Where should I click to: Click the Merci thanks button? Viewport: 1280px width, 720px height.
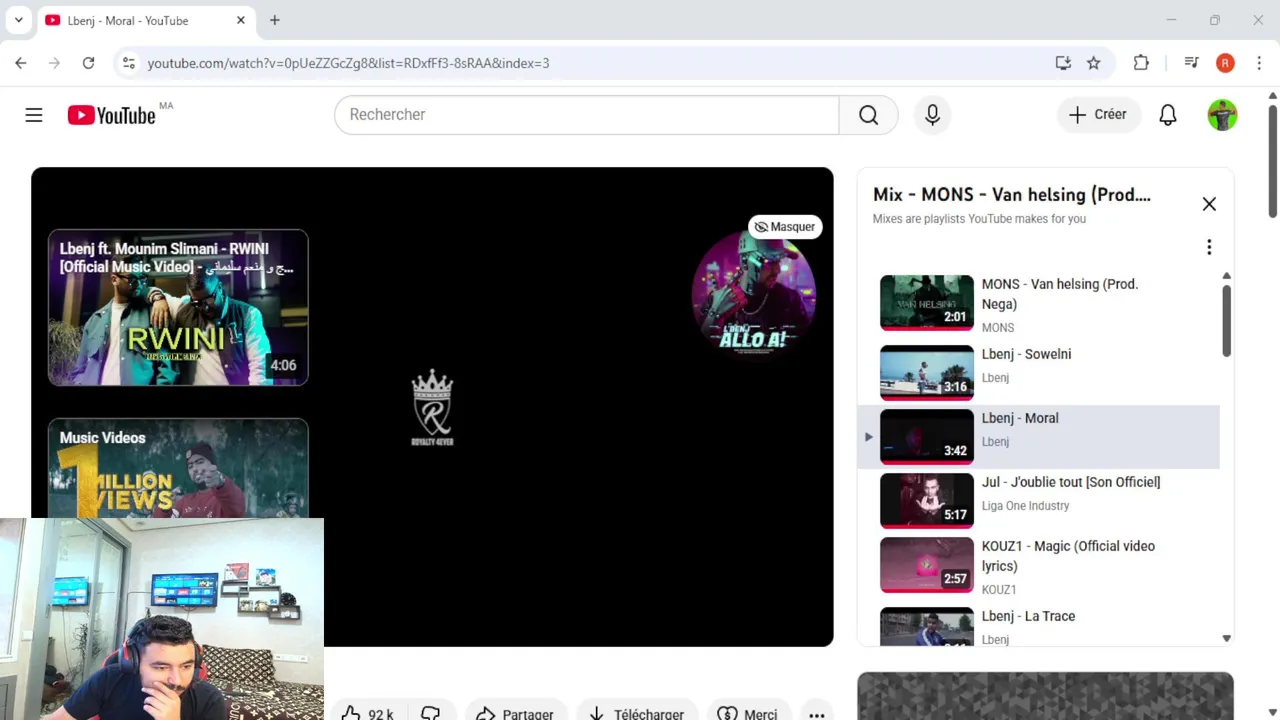coord(748,712)
